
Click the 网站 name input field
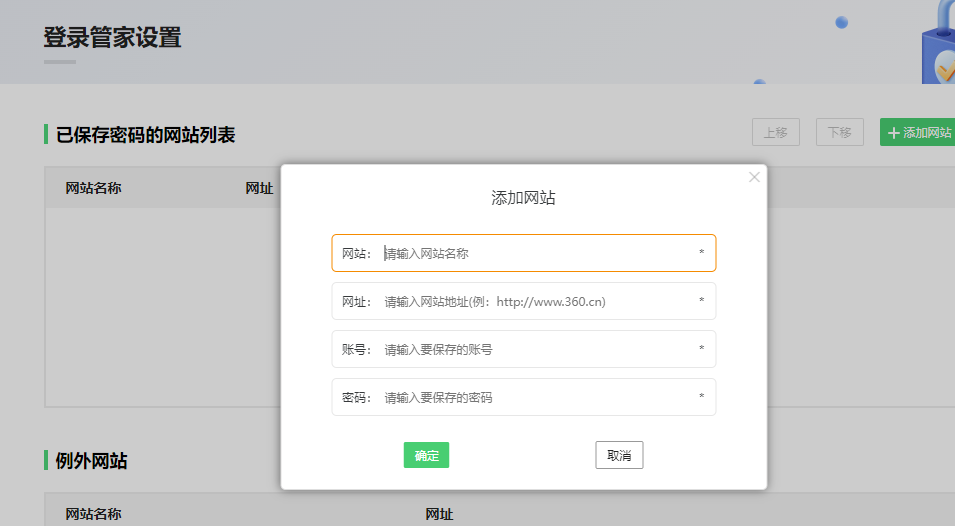524,253
